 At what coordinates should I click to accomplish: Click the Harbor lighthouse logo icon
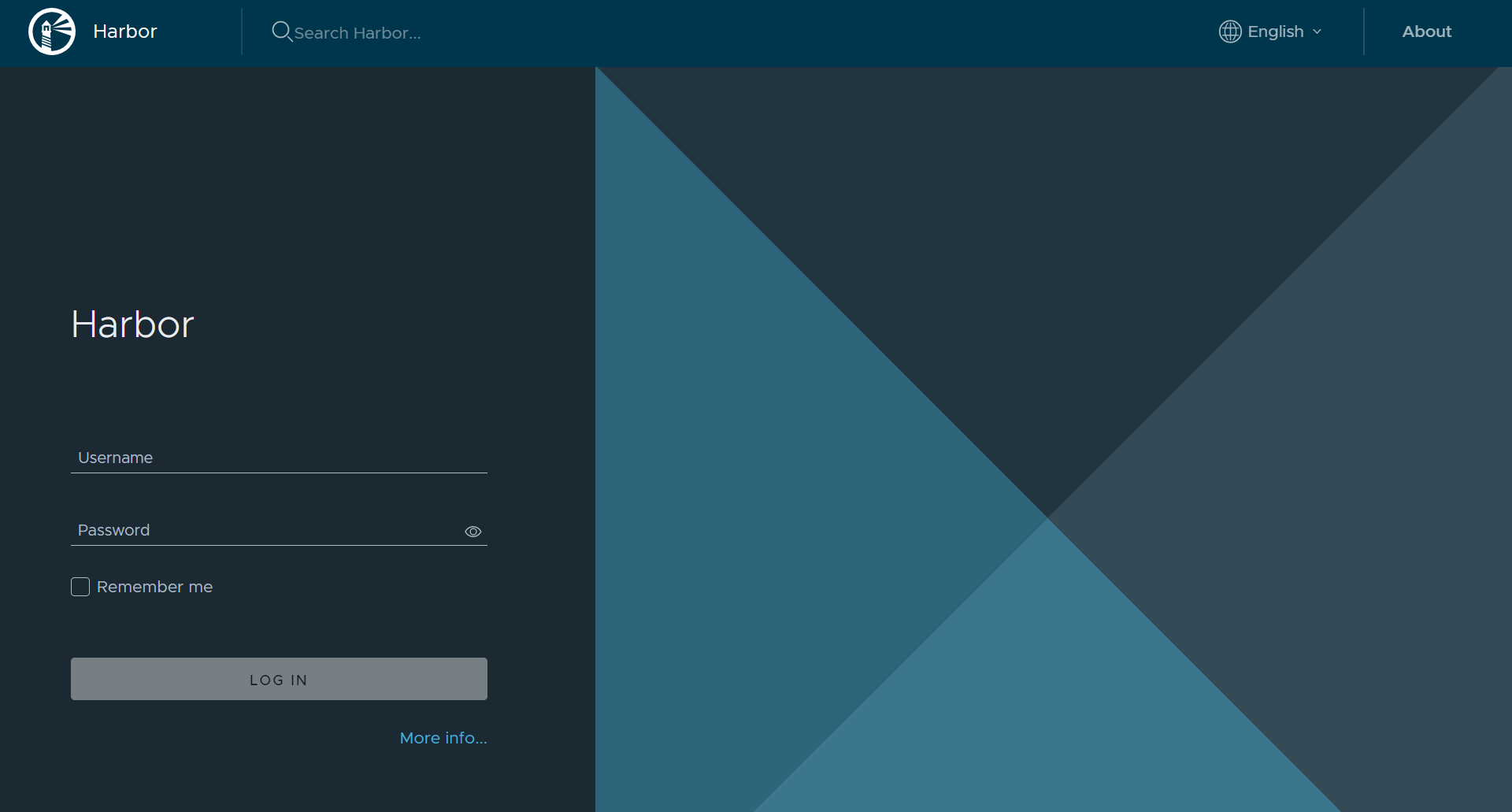pyautogui.click(x=52, y=32)
